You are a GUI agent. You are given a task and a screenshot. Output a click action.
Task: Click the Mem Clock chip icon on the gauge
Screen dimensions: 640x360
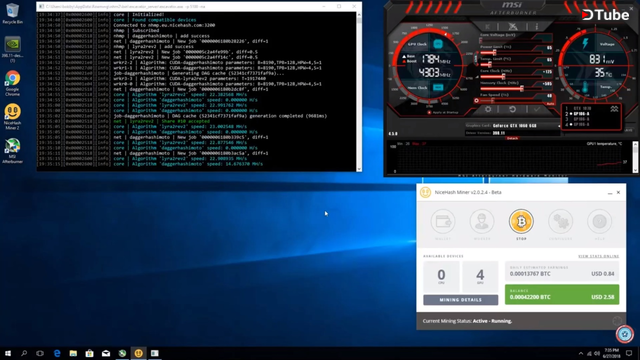pos(438,87)
